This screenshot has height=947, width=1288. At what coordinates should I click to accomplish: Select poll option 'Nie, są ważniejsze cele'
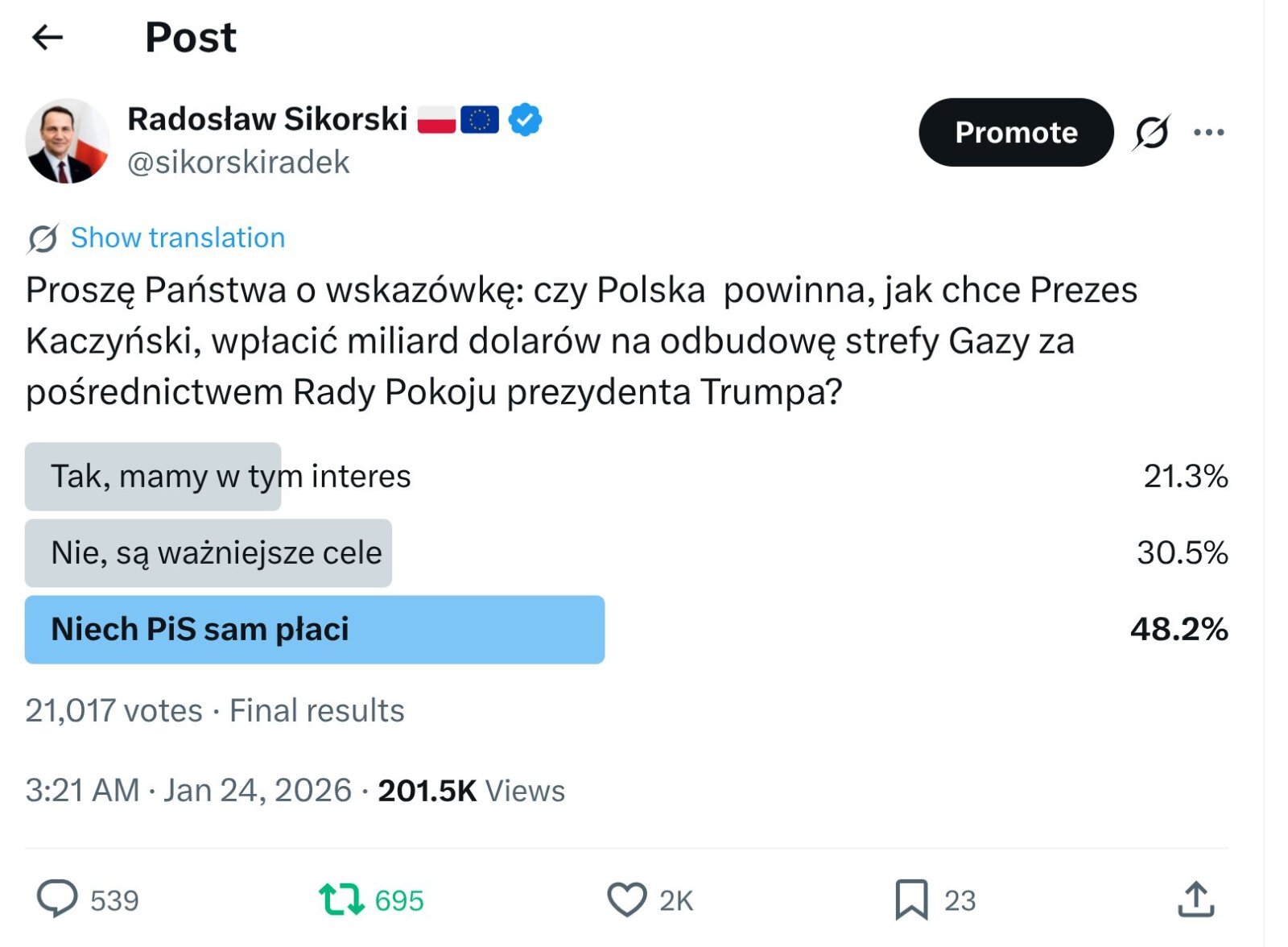[x=217, y=553]
